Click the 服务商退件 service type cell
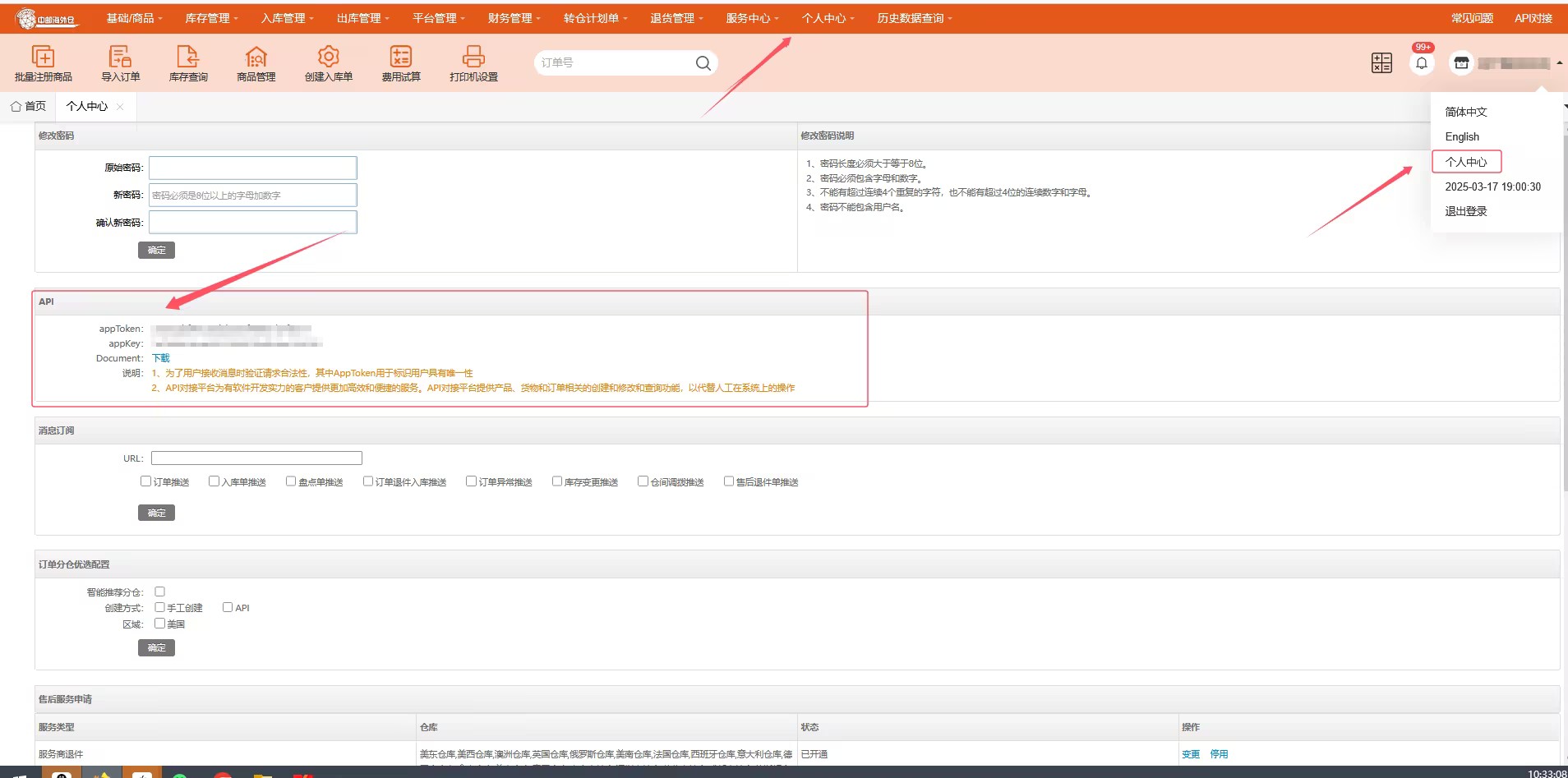The width and height of the screenshot is (1568, 778). point(61,754)
